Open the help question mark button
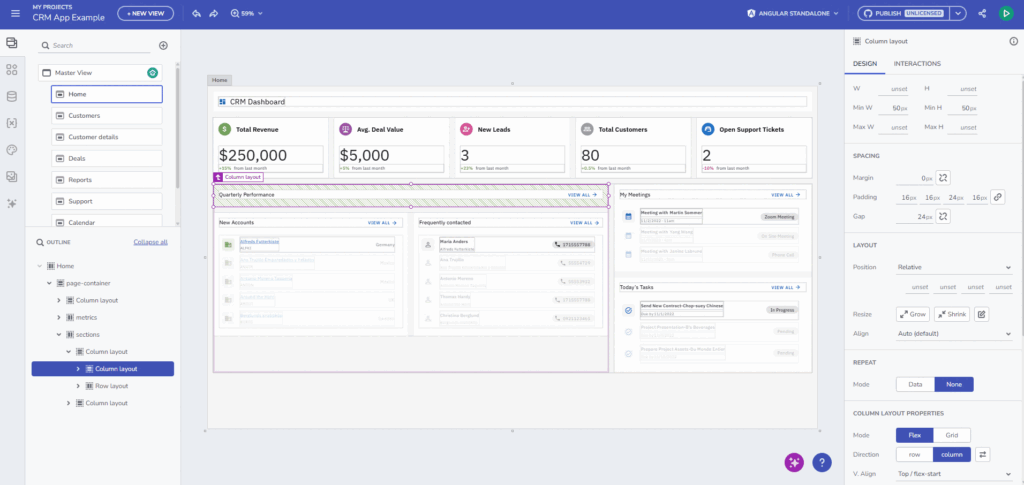This screenshot has width=1024, height=485. click(x=822, y=462)
